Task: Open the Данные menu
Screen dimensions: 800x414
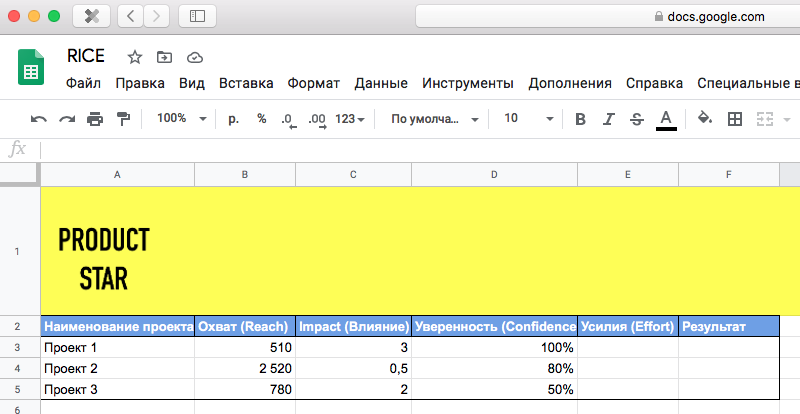Action: 381,83
